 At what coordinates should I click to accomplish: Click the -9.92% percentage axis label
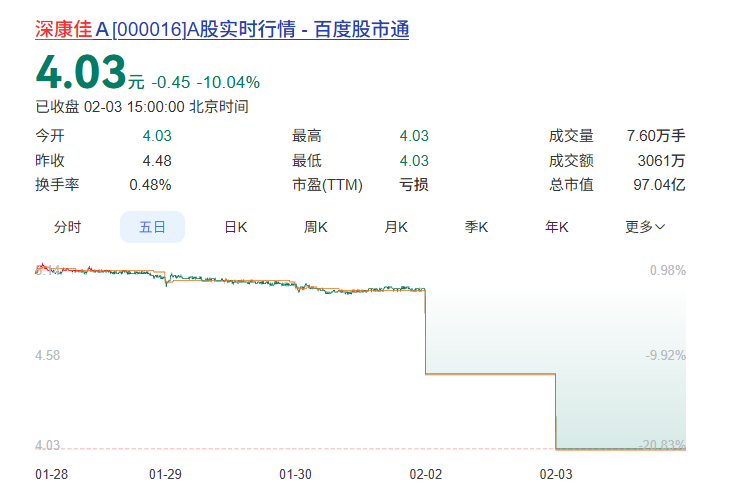[x=666, y=355]
